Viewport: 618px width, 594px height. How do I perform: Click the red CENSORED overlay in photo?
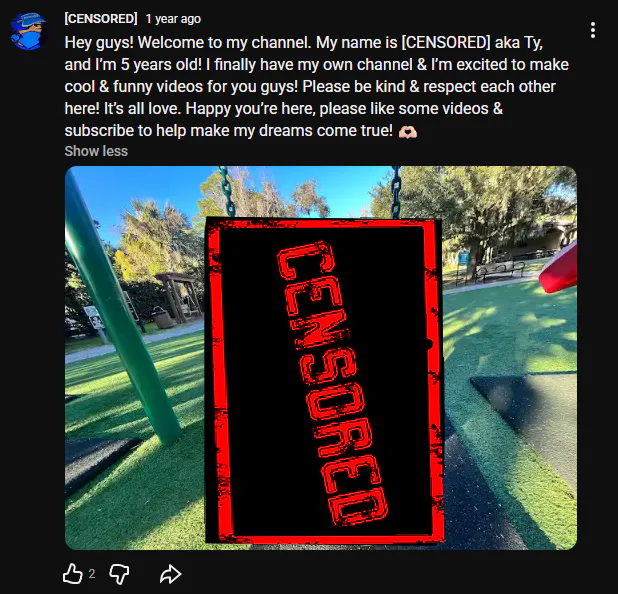pos(325,381)
